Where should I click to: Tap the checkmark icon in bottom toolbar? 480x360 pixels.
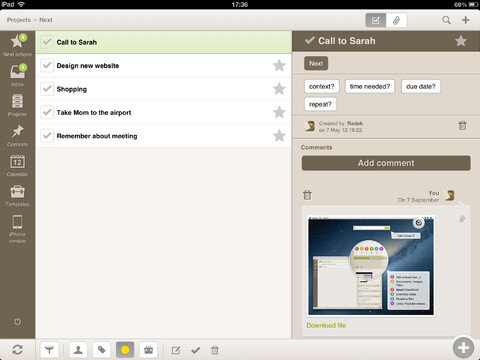195,350
